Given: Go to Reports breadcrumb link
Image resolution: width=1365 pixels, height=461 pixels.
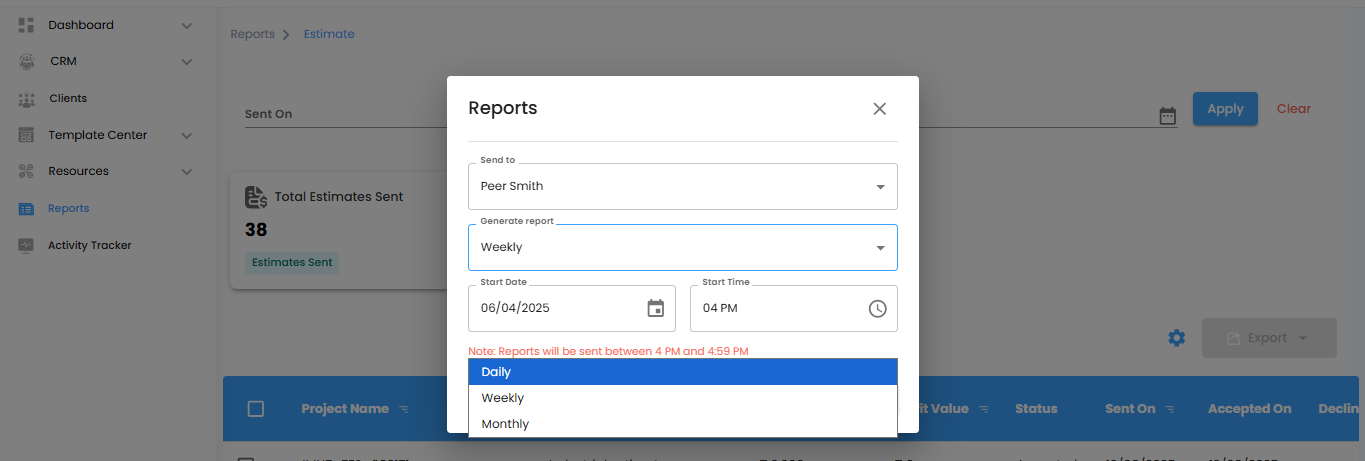Looking at the screenshot, I should (252, 34).
